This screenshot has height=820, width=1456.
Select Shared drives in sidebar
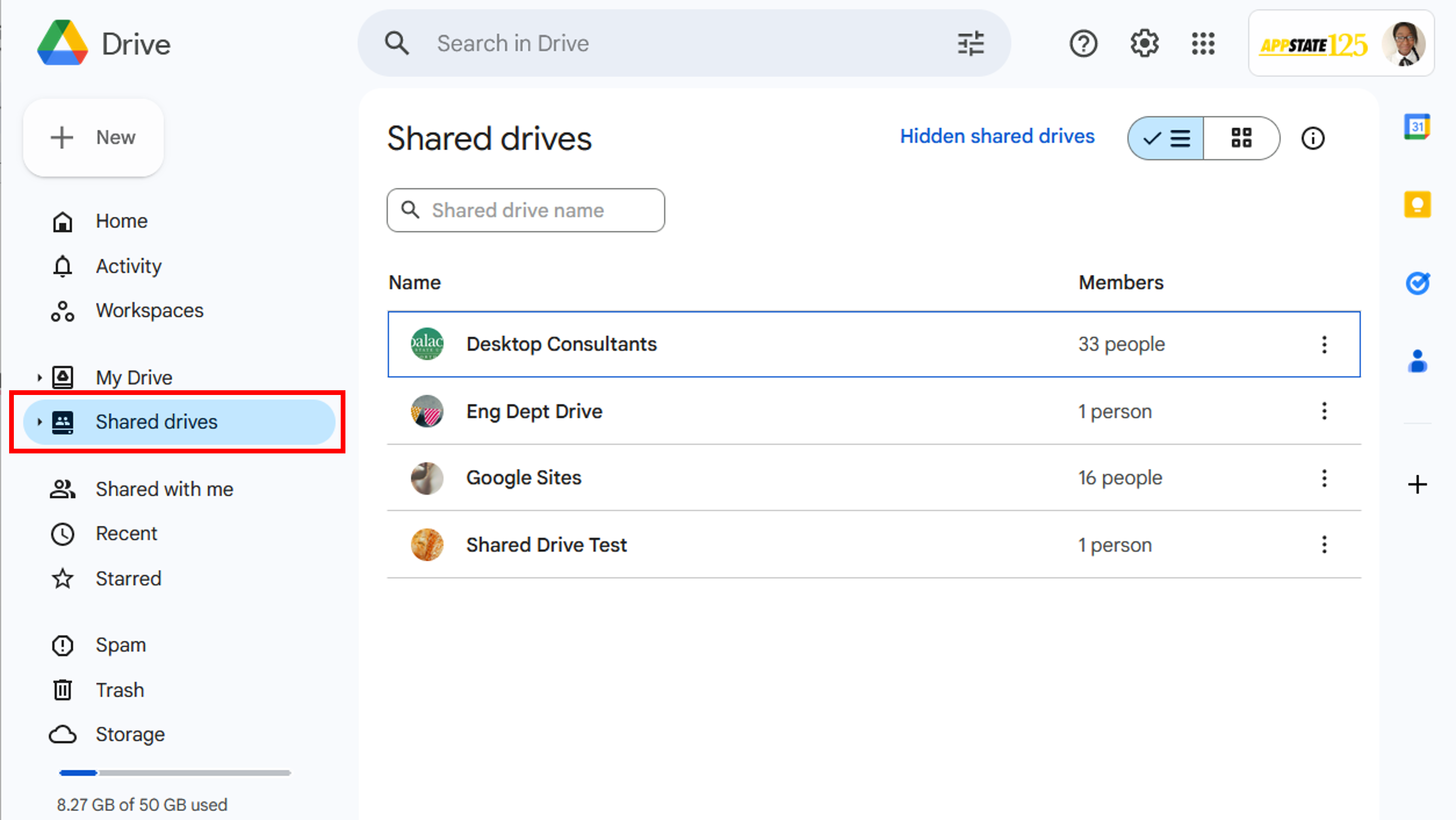click(x=179, y=422)
